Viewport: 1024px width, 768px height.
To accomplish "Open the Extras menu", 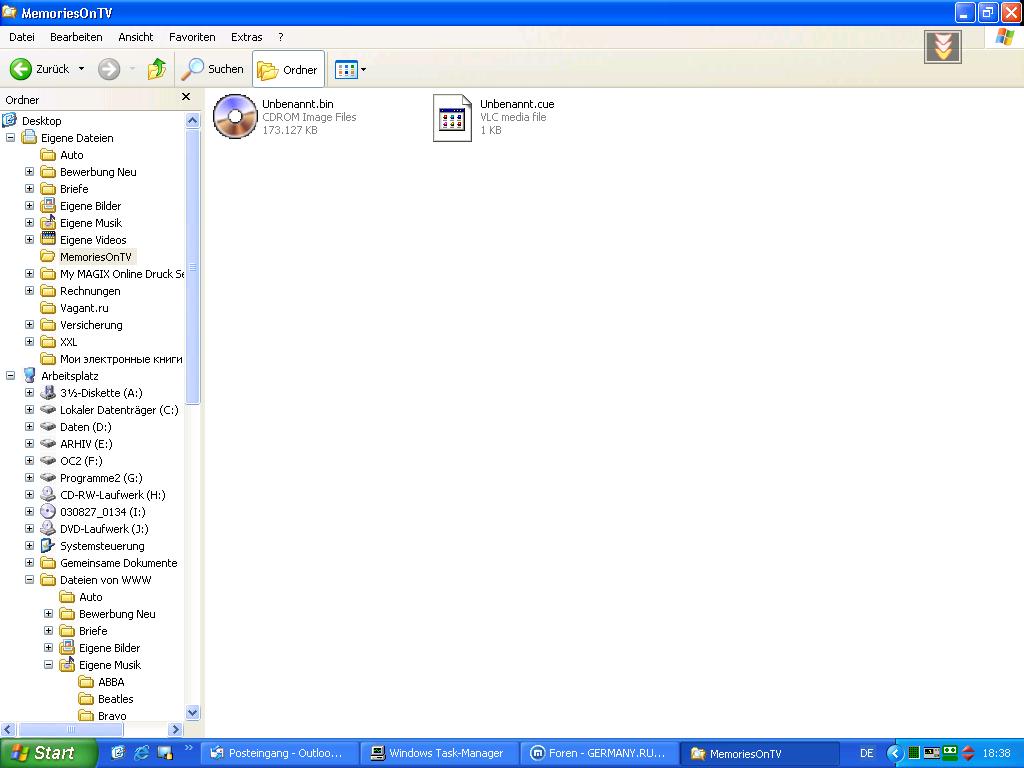I will pyautogui.click(x=247, y=37).
